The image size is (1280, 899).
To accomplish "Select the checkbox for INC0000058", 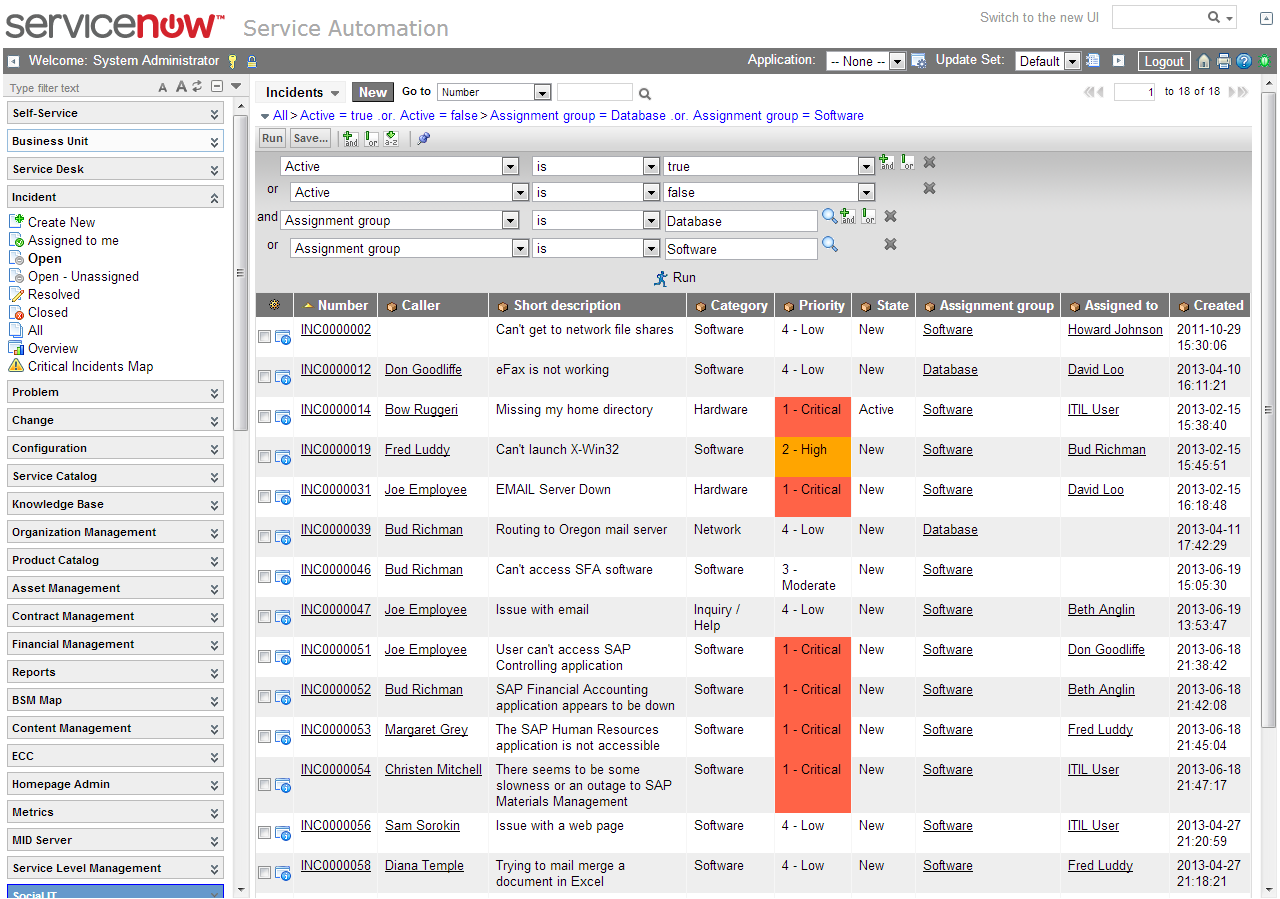I will (264, 873).
